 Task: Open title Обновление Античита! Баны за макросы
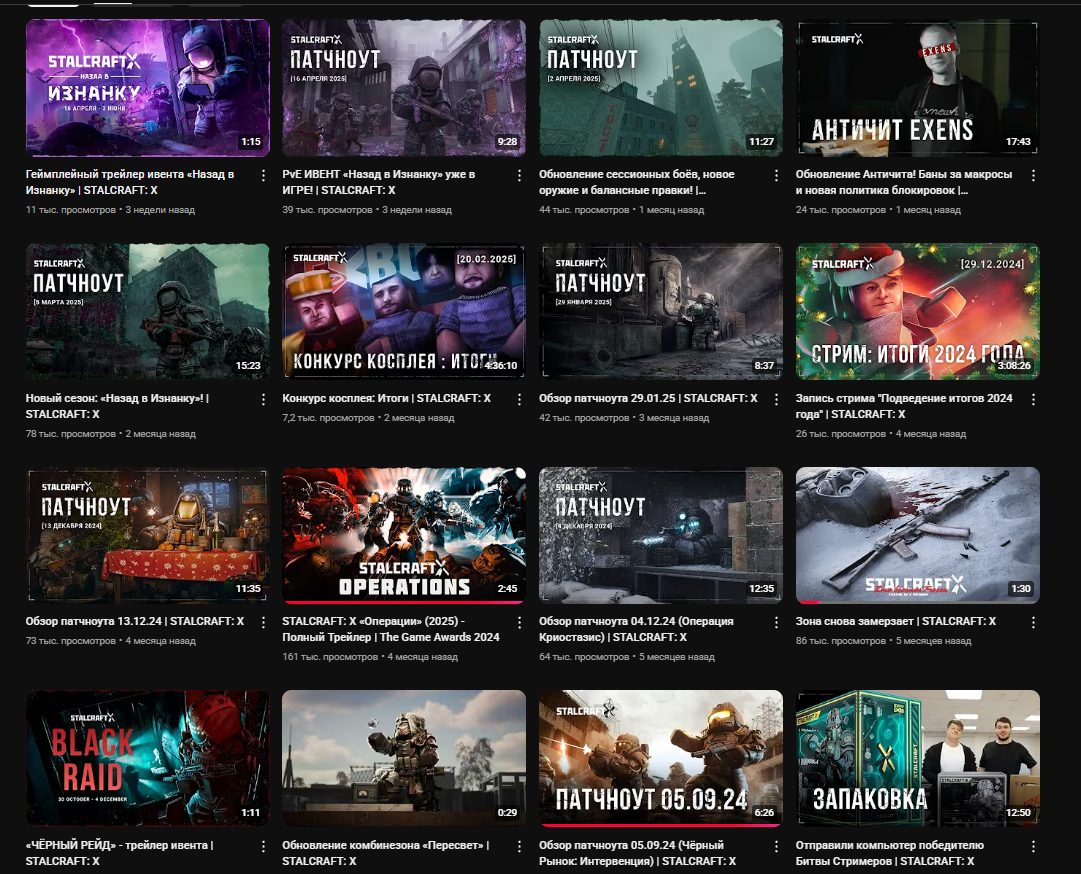(x=904, y=182)
